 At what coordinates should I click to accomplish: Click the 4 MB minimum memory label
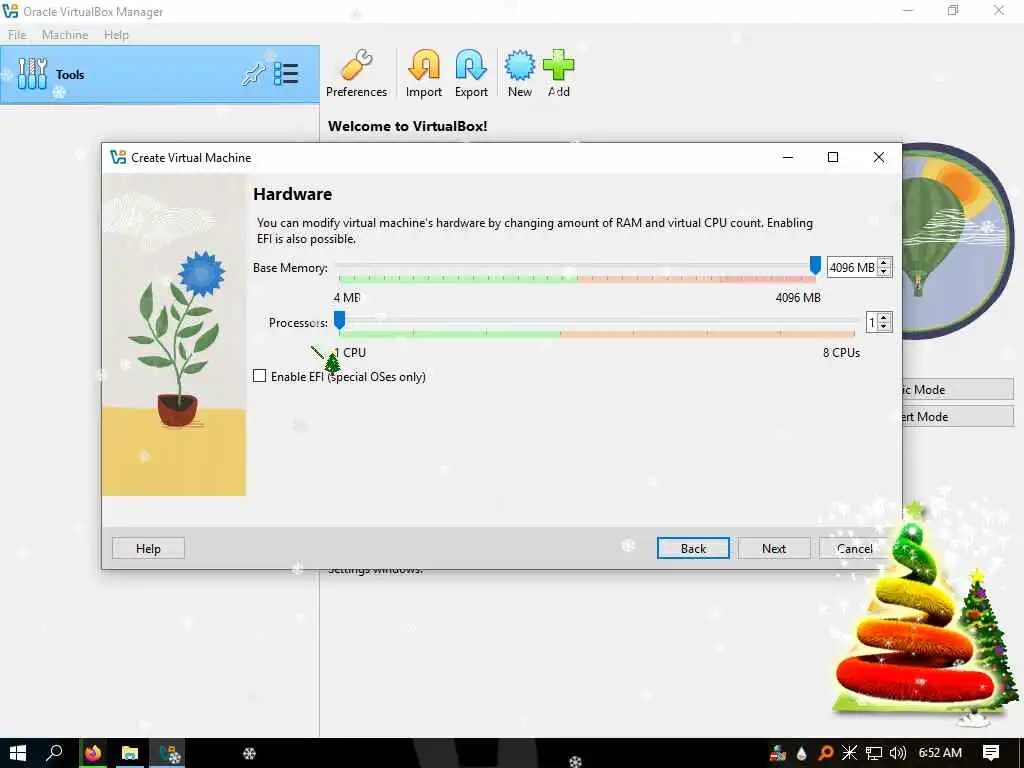(347, 297)
